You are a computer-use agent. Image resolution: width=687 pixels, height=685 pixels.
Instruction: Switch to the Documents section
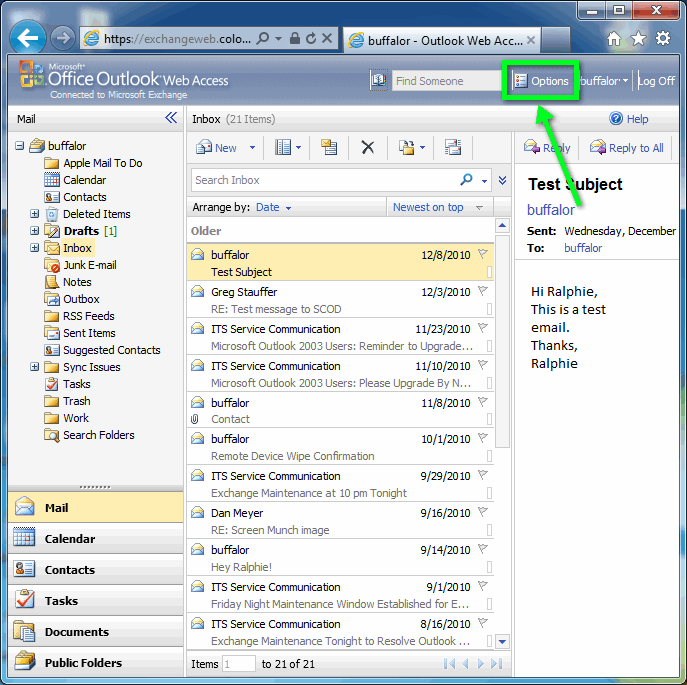pos(96,632)
